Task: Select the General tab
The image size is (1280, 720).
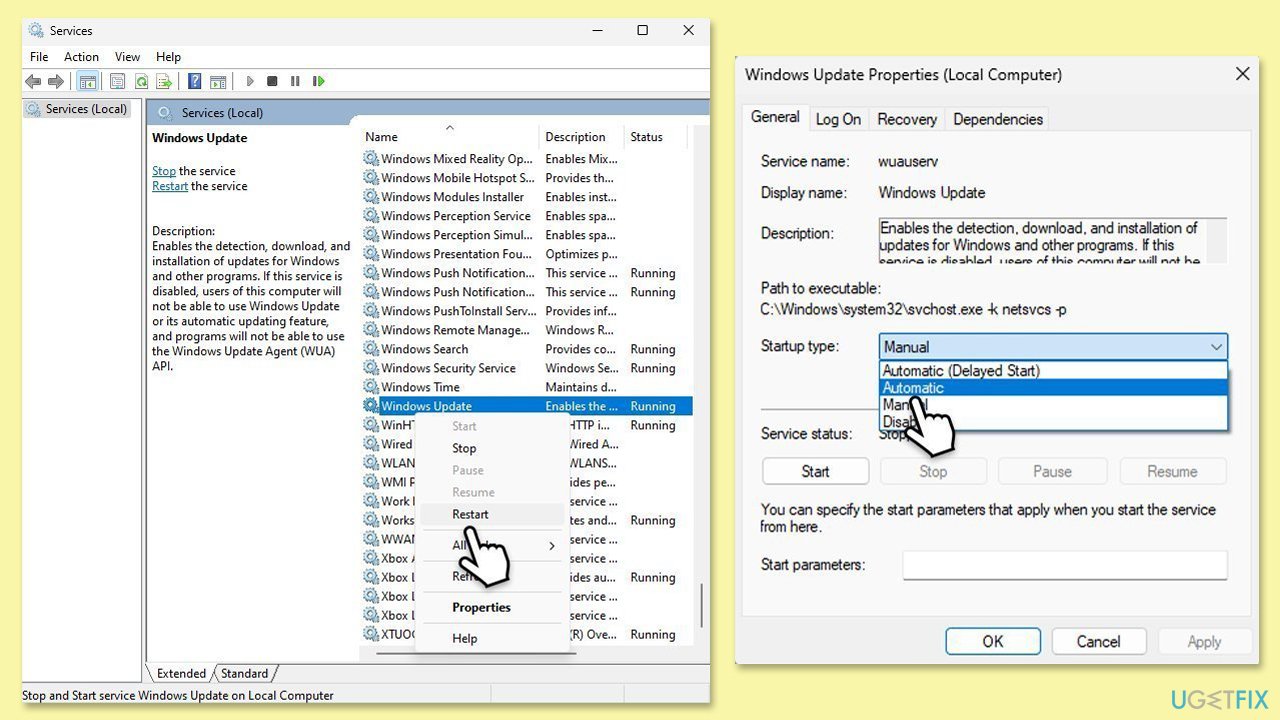Action: tap(775, 117)
